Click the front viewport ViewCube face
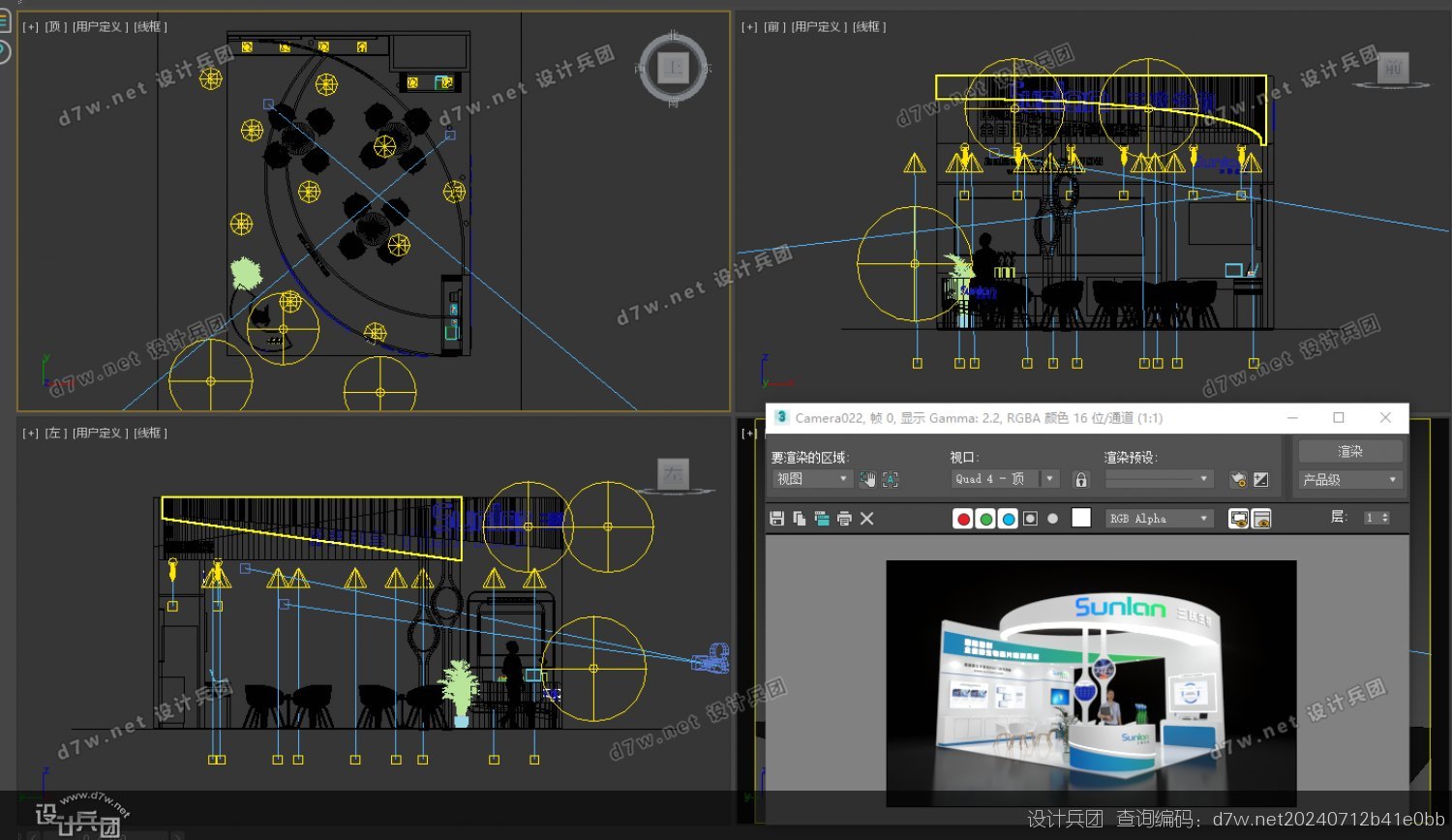This screenshot has width=1452, height=840. (1393, 67)
